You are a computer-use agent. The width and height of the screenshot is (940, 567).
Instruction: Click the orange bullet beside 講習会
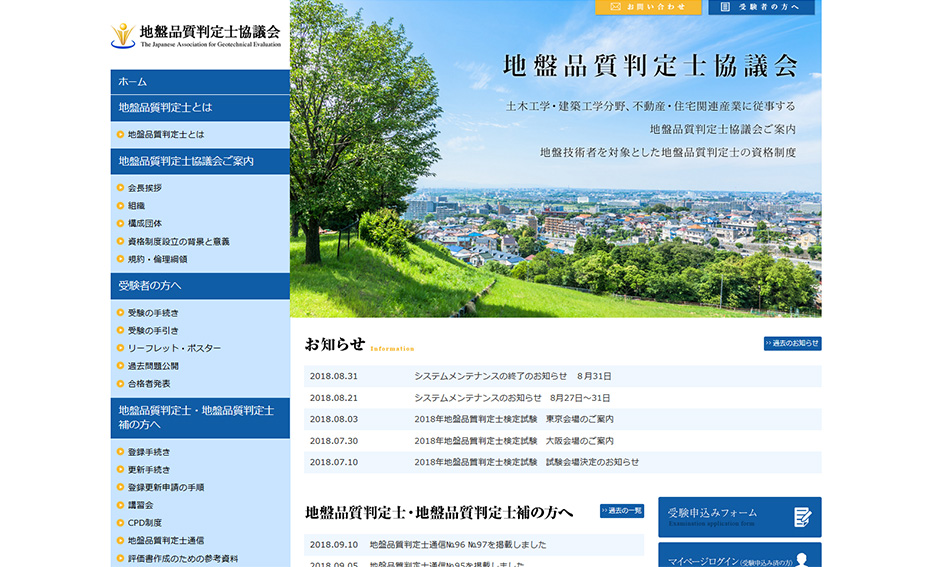[120, 505]
